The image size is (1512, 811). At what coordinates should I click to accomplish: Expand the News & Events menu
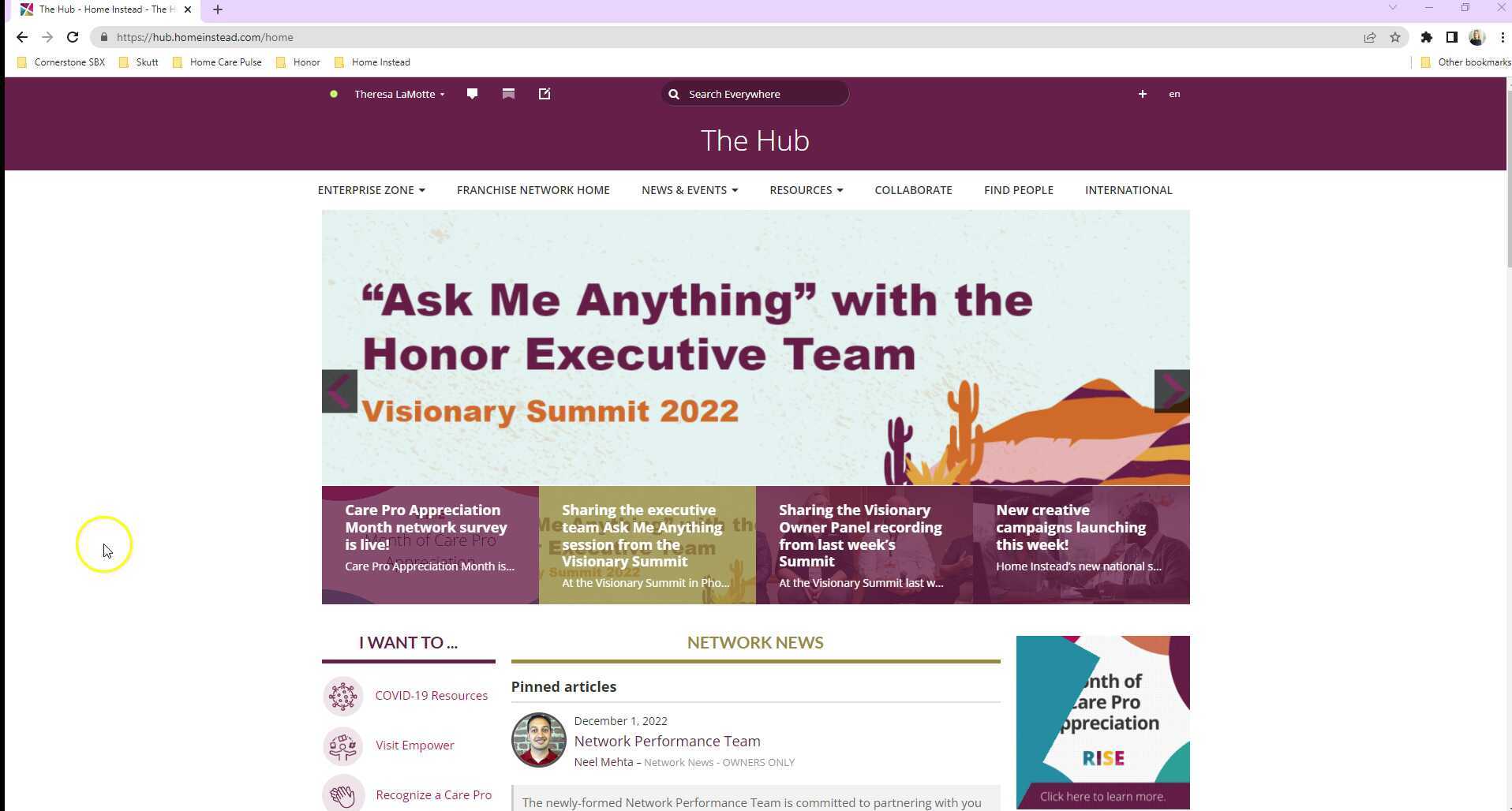click(690, 190)
